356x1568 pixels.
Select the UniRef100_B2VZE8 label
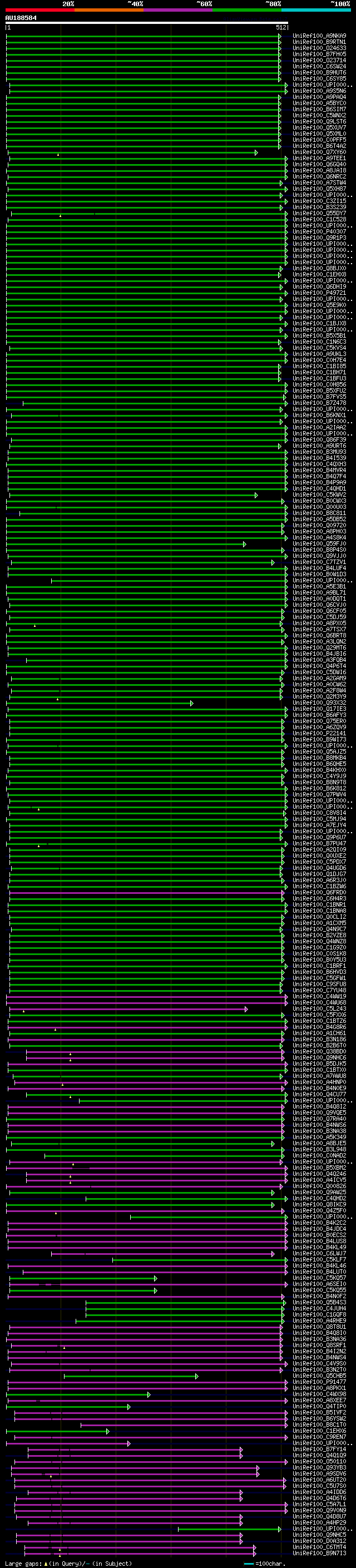coord(319,935)
